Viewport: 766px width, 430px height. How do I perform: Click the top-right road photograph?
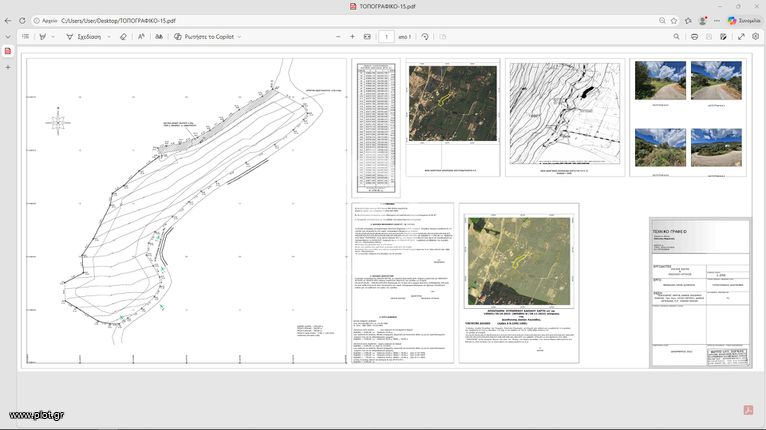click(x=716, y=81)
